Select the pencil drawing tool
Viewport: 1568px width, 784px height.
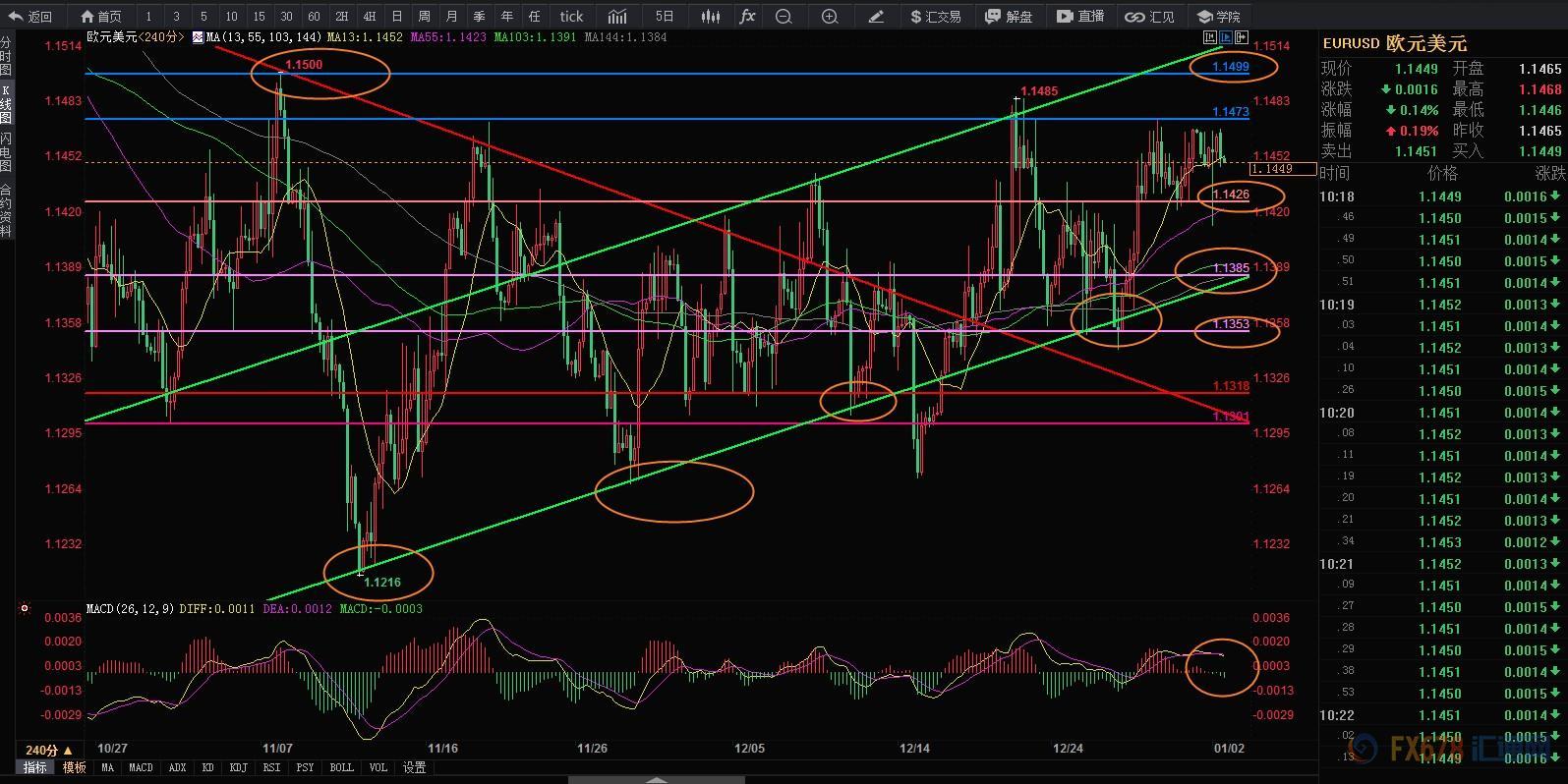click(x=876, y=16)
